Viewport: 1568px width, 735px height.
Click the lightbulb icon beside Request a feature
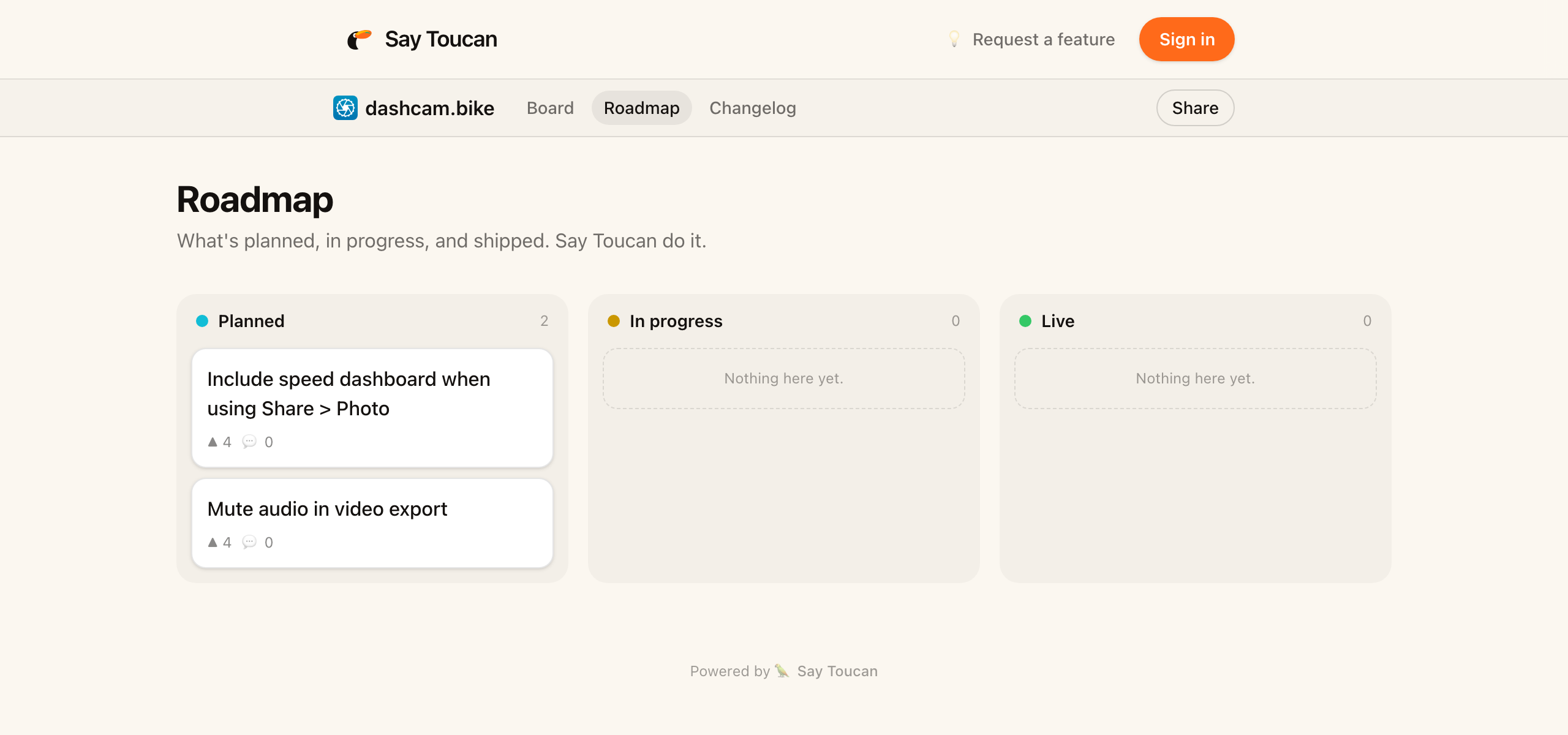coord(954,39)
